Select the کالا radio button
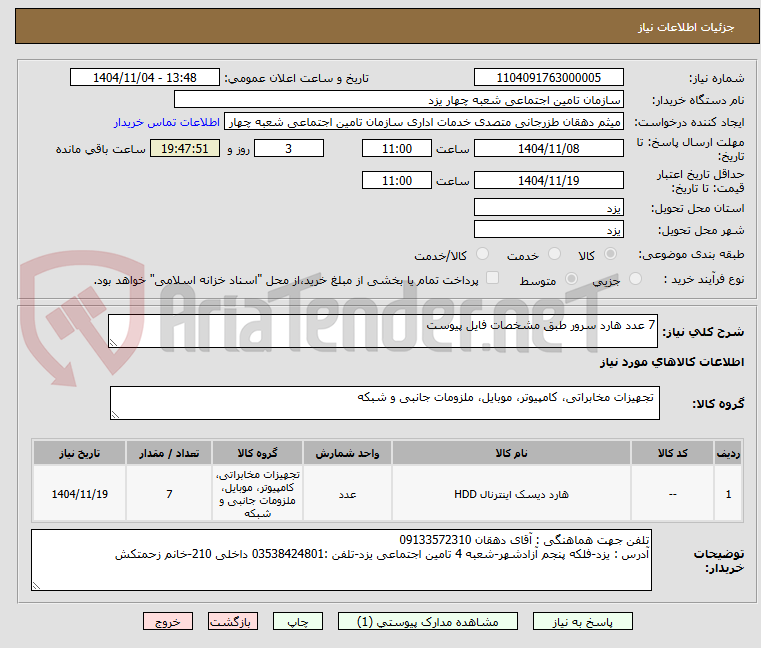 [611, 254]
